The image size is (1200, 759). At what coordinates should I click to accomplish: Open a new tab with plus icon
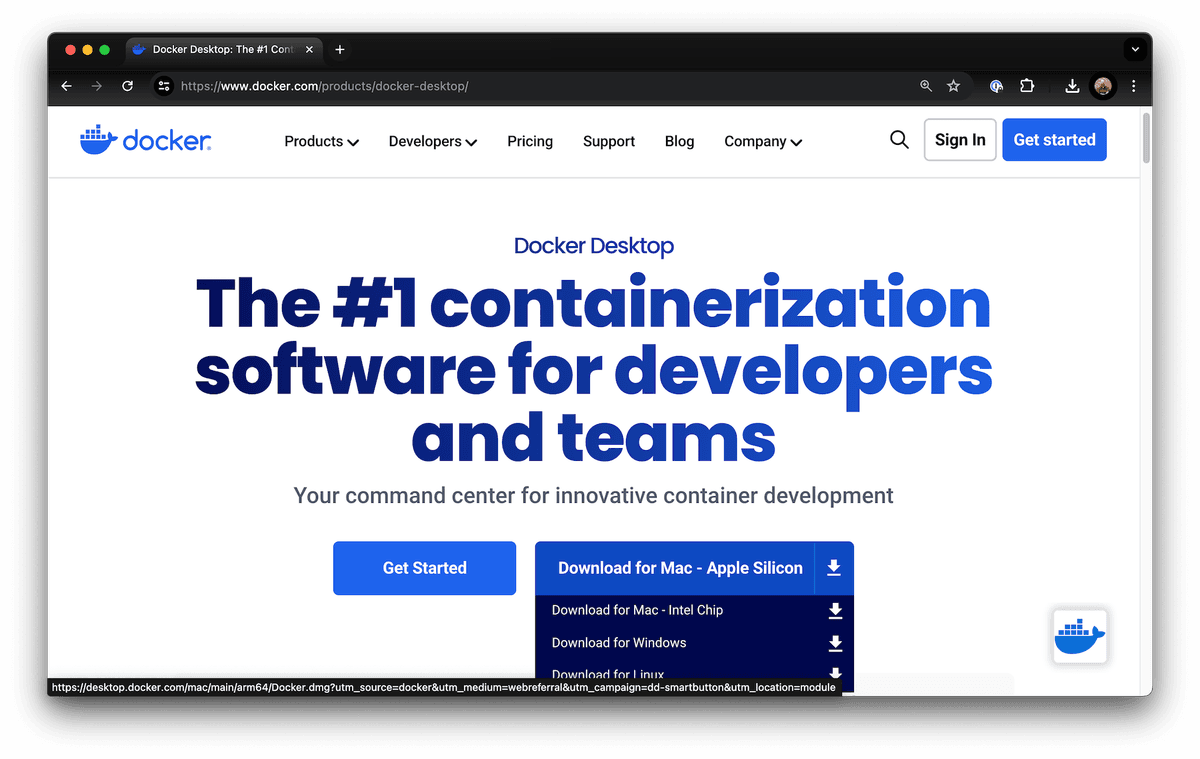click(x=340, y=49)
